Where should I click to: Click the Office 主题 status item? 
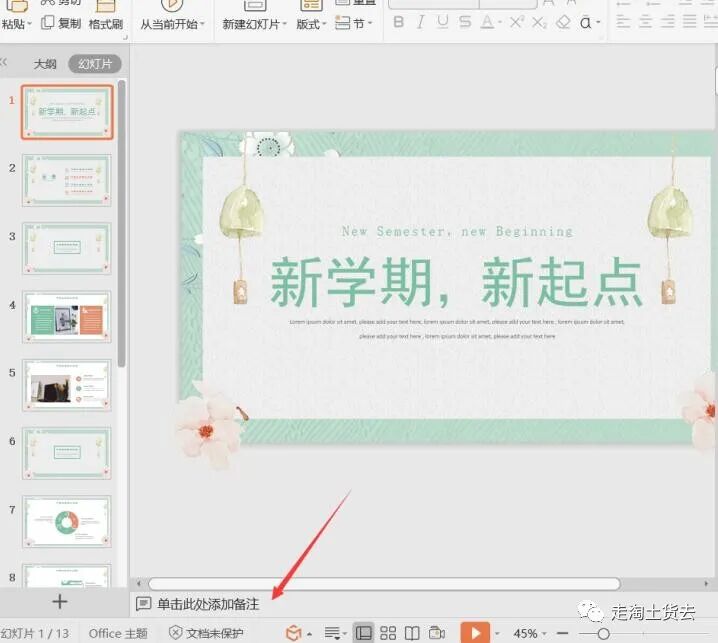tap(118, 633)
